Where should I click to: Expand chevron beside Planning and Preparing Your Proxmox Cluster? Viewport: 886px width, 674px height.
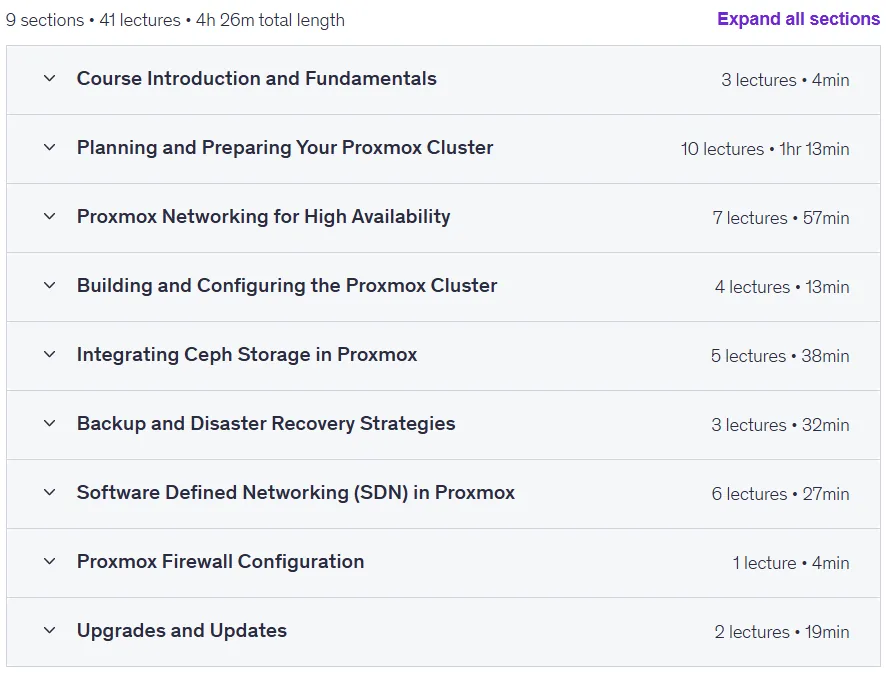50,147
